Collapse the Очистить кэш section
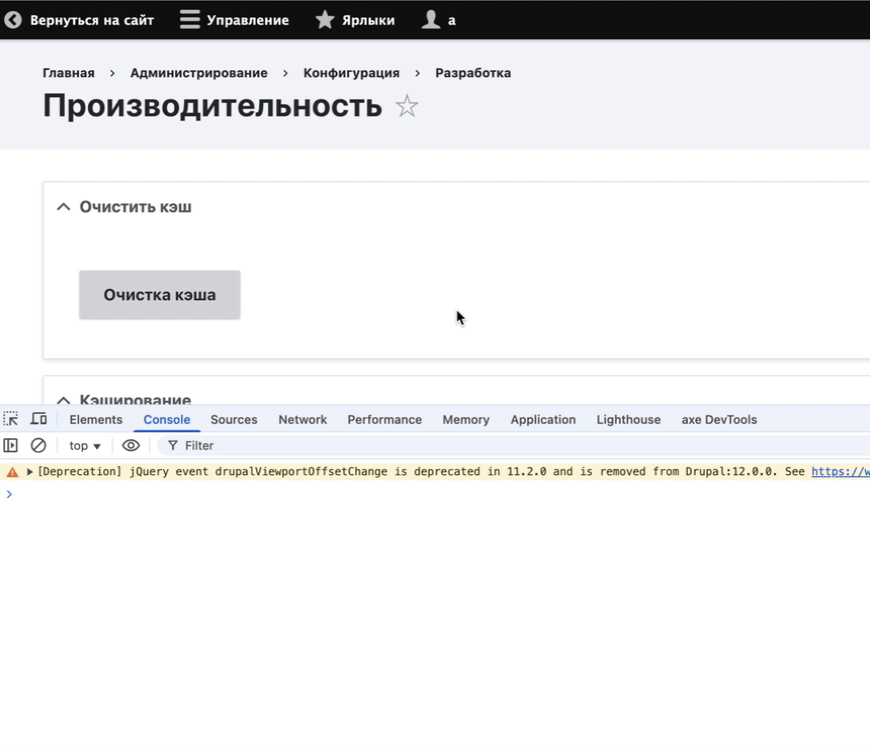870x750 pixels. [x=64, y=207]
